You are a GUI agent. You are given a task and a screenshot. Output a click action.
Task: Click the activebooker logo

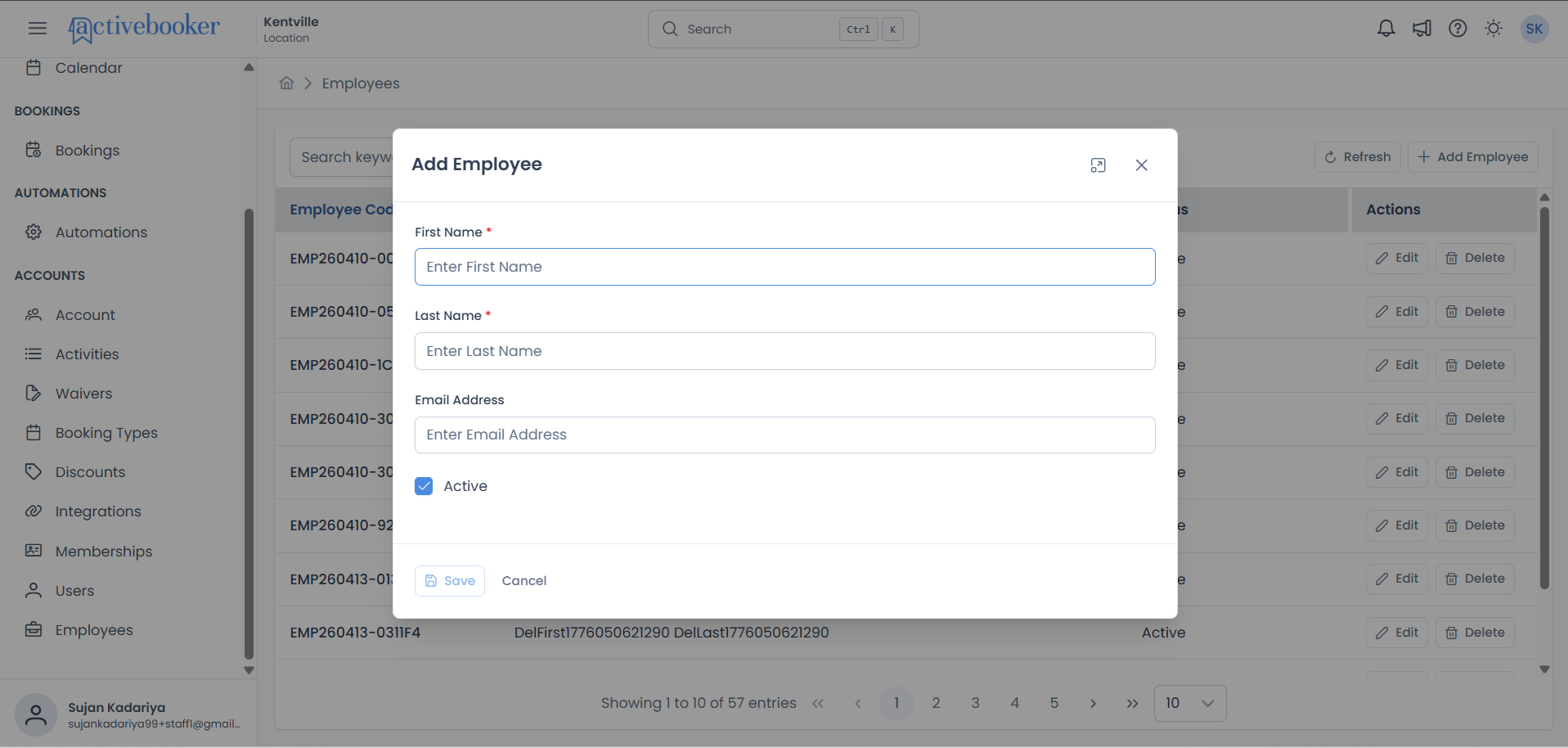click(x=144, y=28)
